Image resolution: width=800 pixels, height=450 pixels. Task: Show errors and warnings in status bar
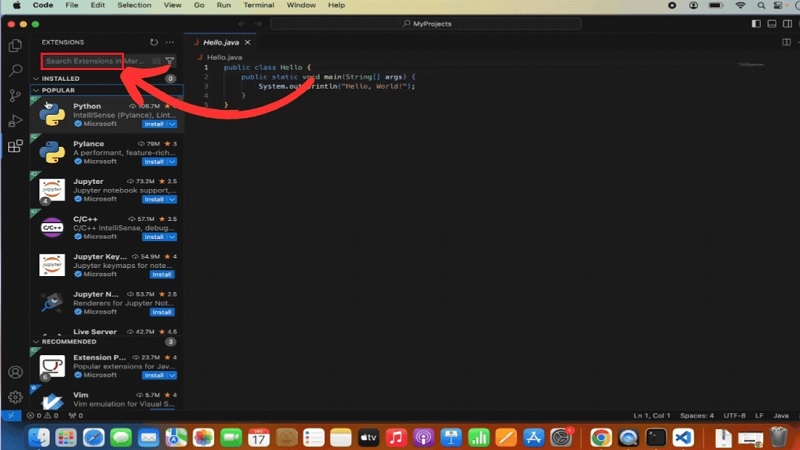point(42,416)
